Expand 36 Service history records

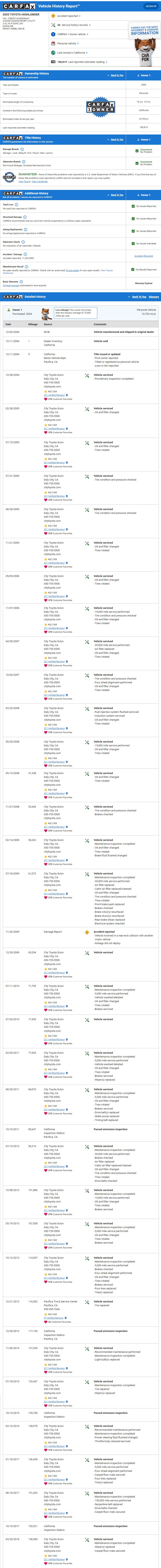(73, 25)
